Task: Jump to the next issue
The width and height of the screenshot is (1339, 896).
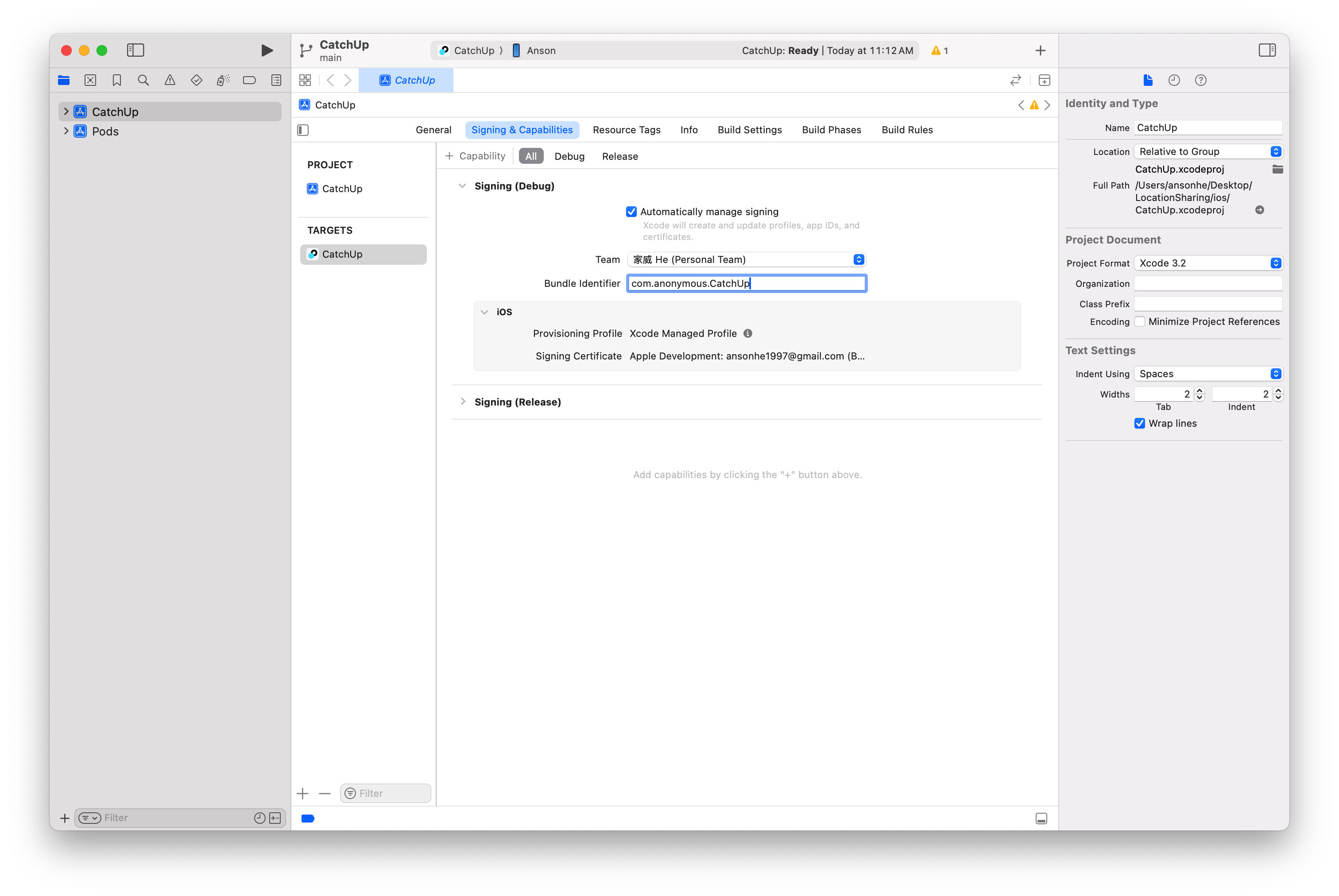Action: 1047,105
